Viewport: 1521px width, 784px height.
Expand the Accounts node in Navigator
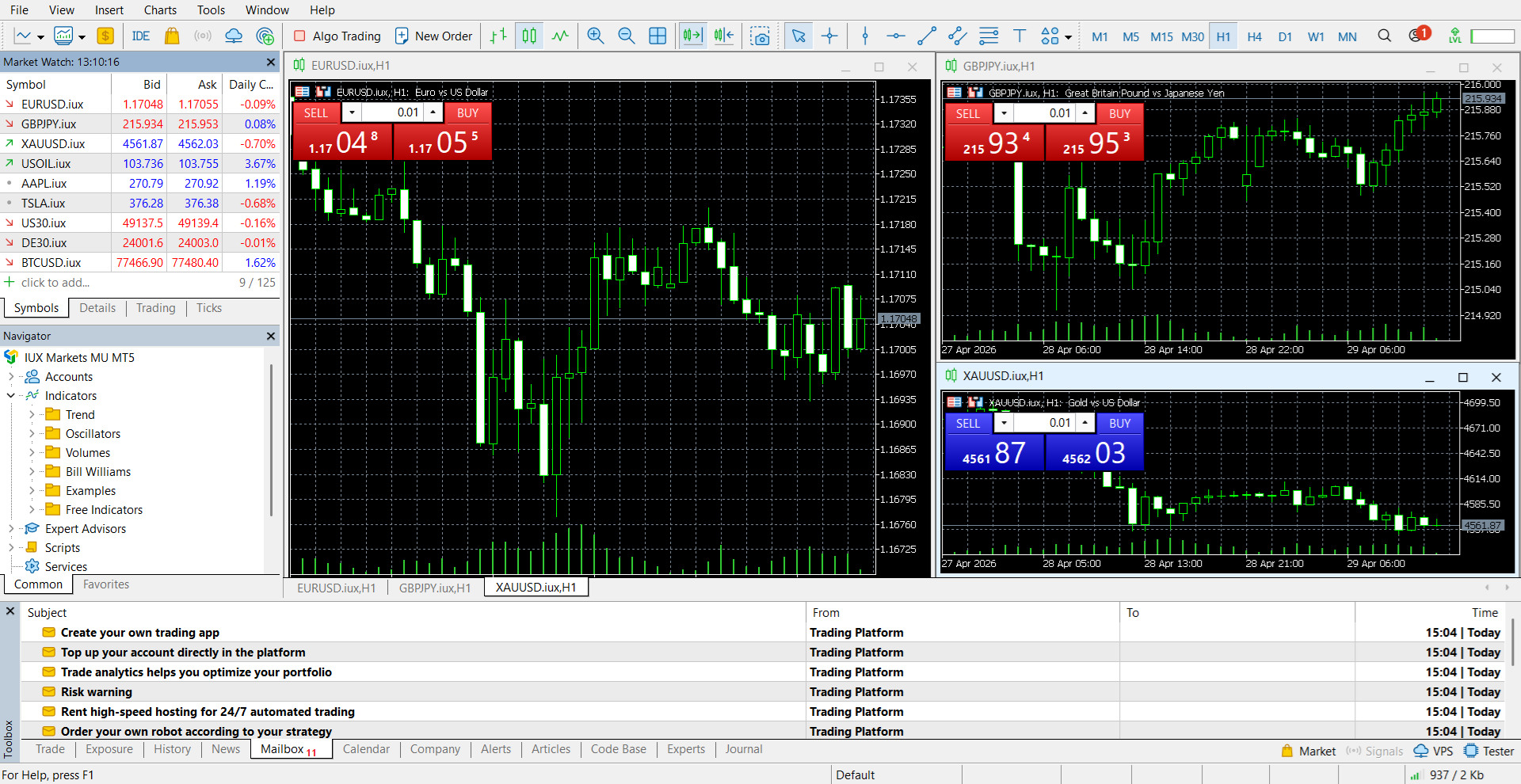click(x=11, y=377)
